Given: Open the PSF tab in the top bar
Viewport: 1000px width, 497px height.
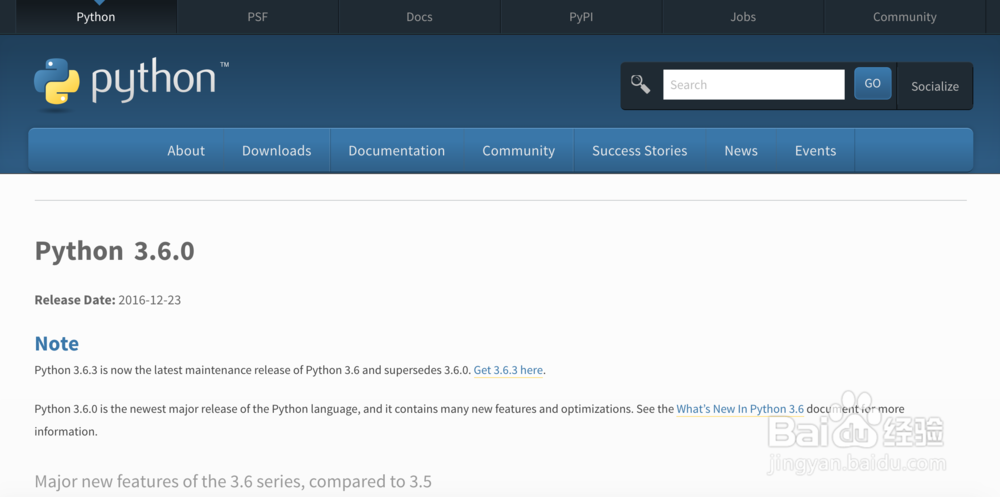Looking at the screenshot, I should tap(258, 17).
